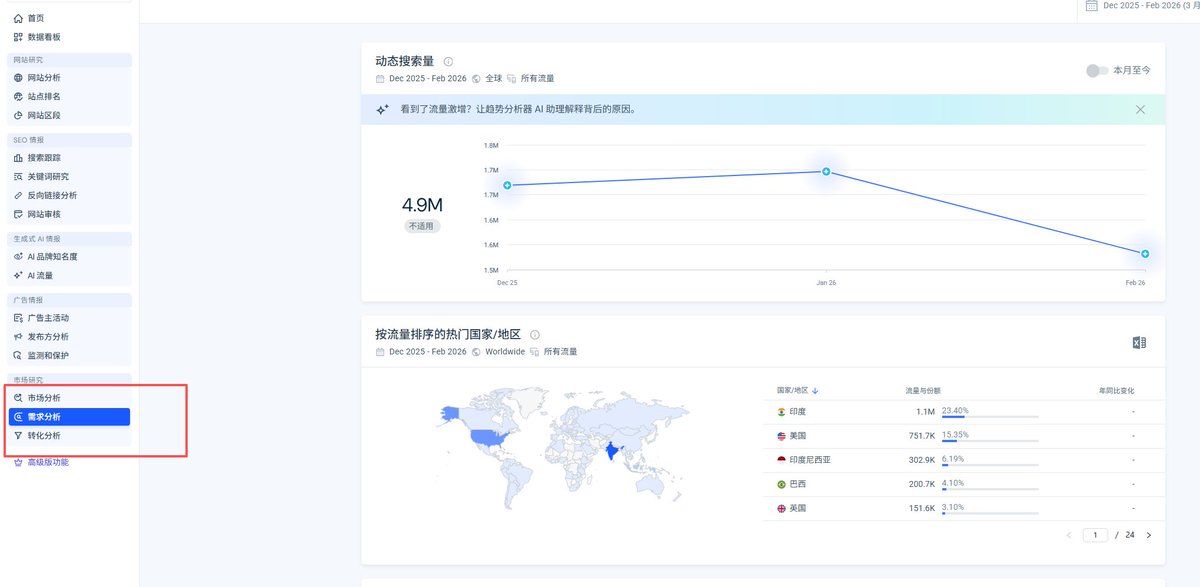This screenshot has height=587, width=1200.
Task: Toggle the info tooltip beside 动态搜索量
Action: [x=446, y=61]
